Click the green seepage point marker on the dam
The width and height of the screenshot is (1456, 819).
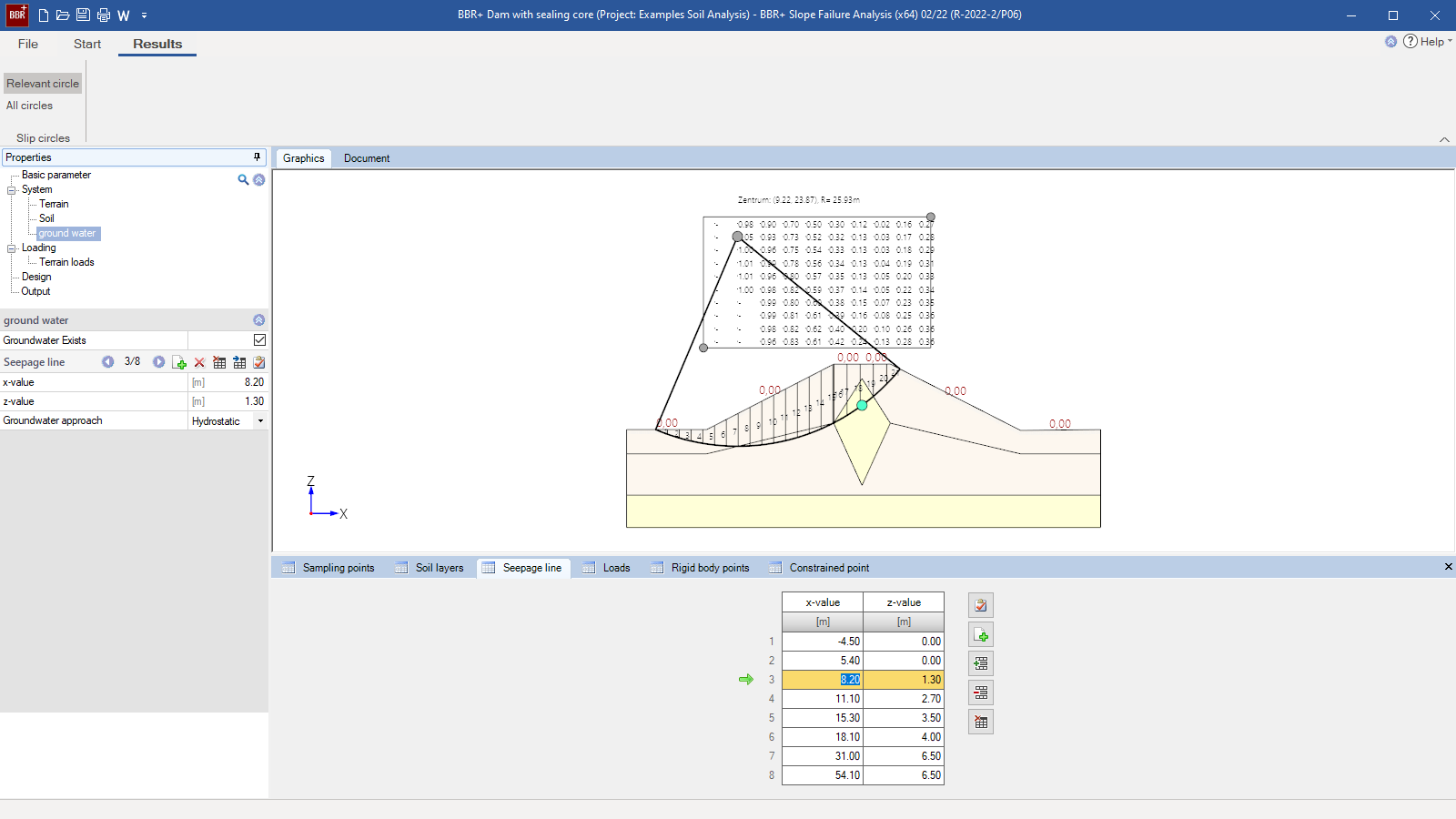[x=862, y=405]
